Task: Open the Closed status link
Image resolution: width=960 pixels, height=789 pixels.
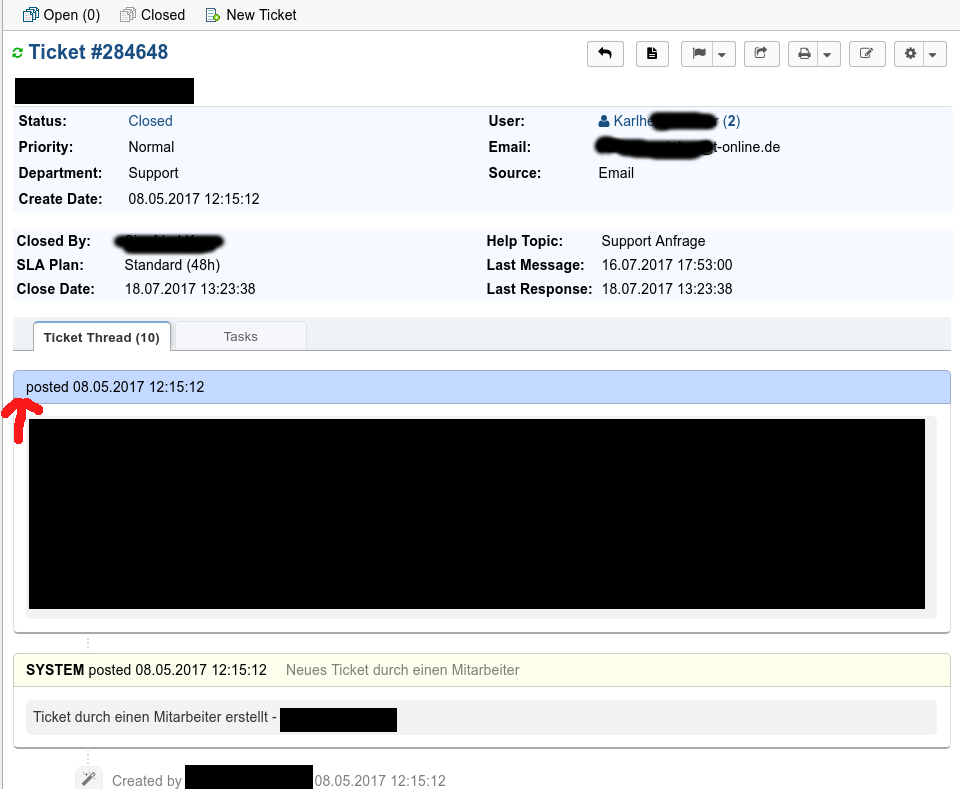Action: coord(150,120)
